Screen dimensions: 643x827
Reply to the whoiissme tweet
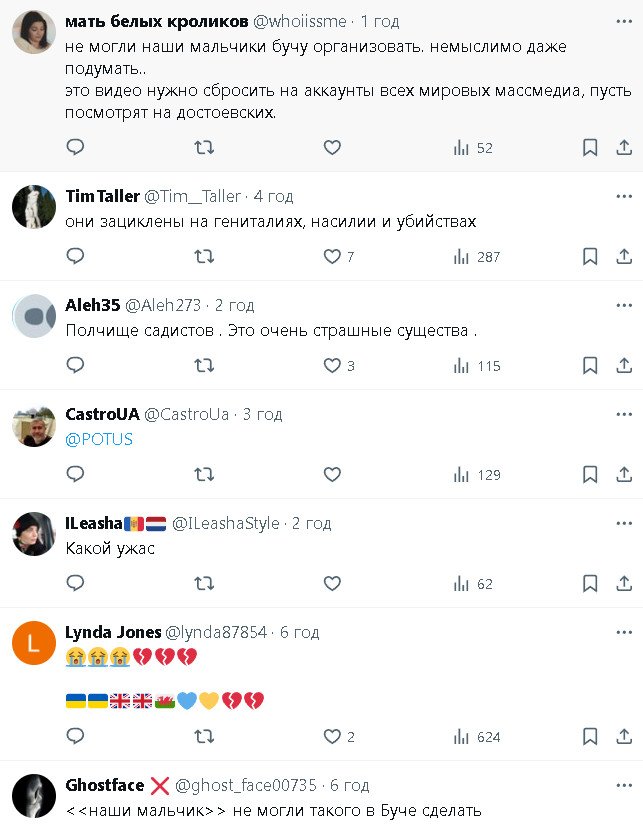tap(75, 148)
